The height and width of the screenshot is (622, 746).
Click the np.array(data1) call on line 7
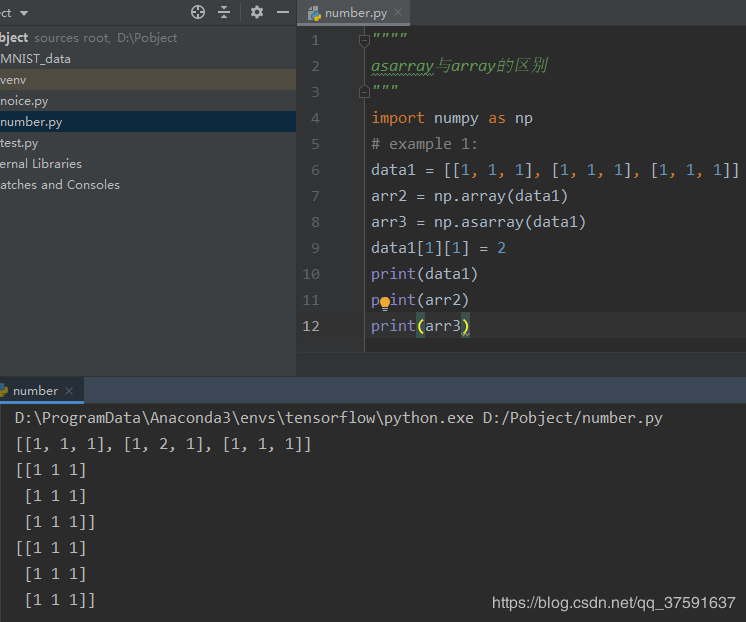coord(501,196)
